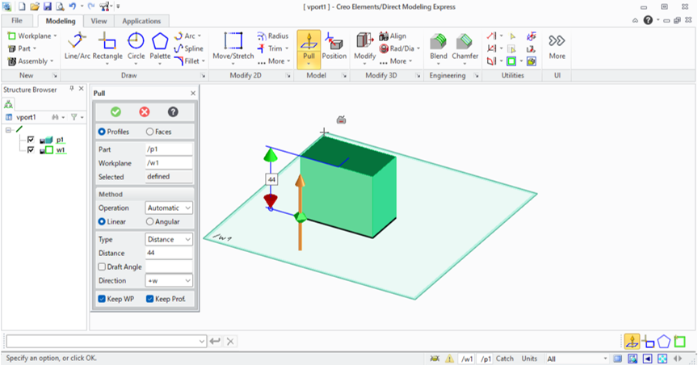The image size is (698, 365).
Task: Click the Catch button in status bar
Action: coord(504,358)
